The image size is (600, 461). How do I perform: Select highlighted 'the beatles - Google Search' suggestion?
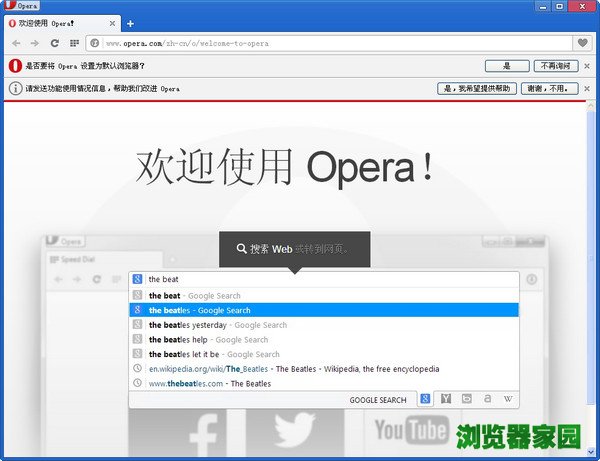point(324,310)
